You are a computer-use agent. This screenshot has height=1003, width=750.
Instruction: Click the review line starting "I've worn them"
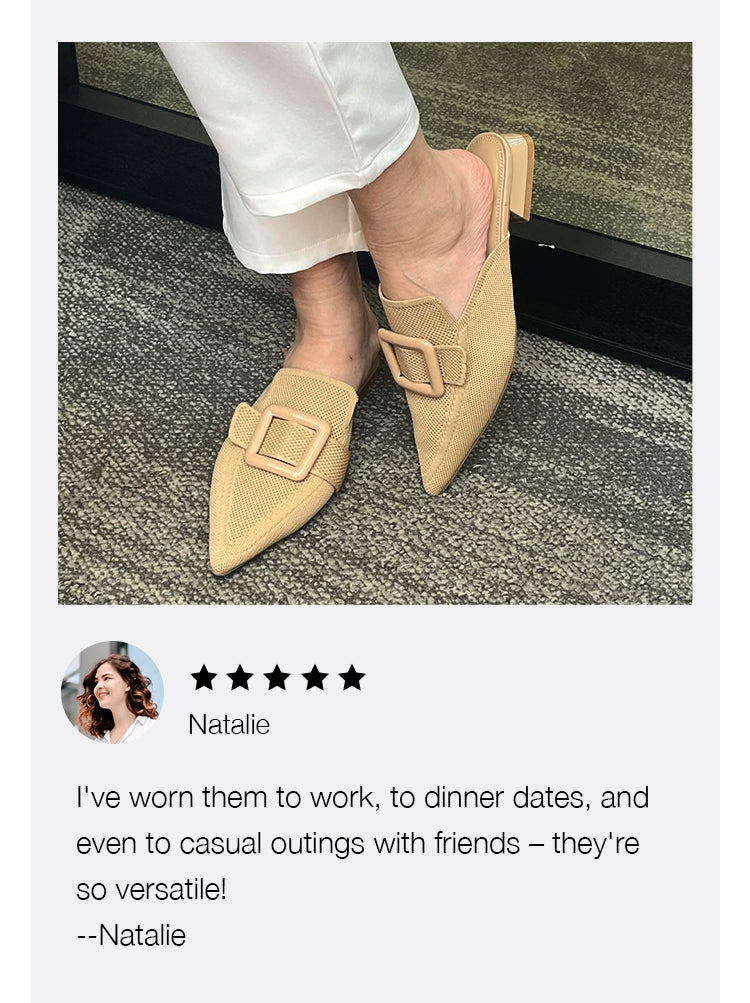363,798
